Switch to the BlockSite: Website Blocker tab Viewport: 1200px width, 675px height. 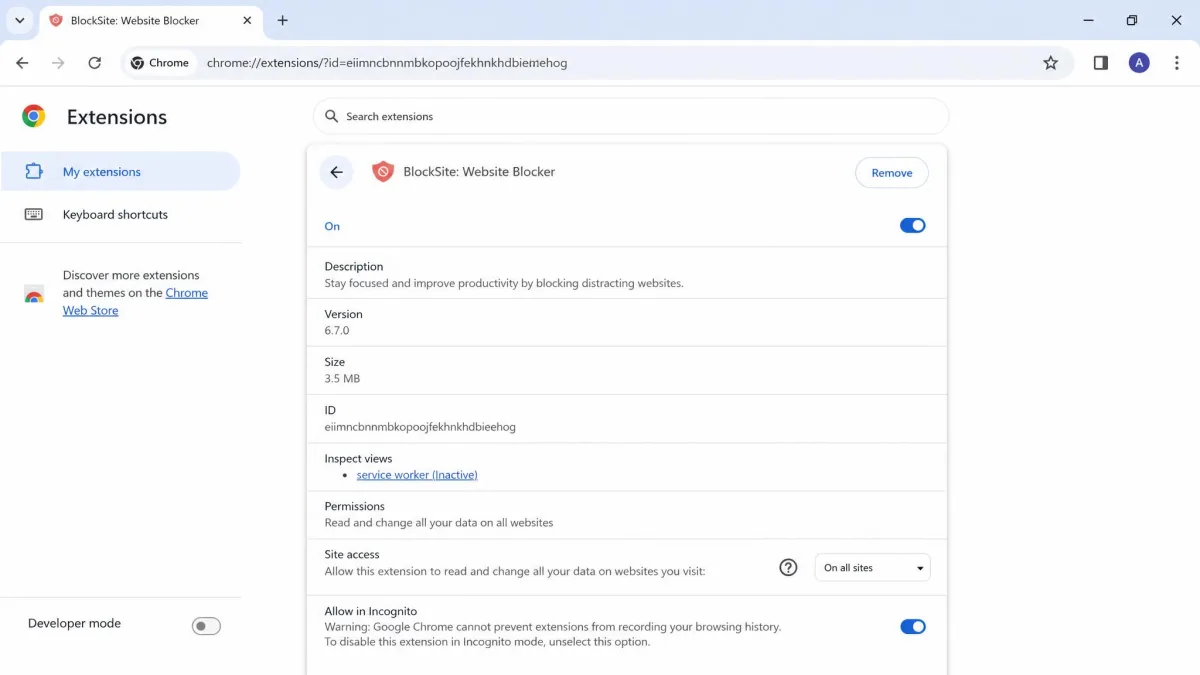(x=152, y=20)
